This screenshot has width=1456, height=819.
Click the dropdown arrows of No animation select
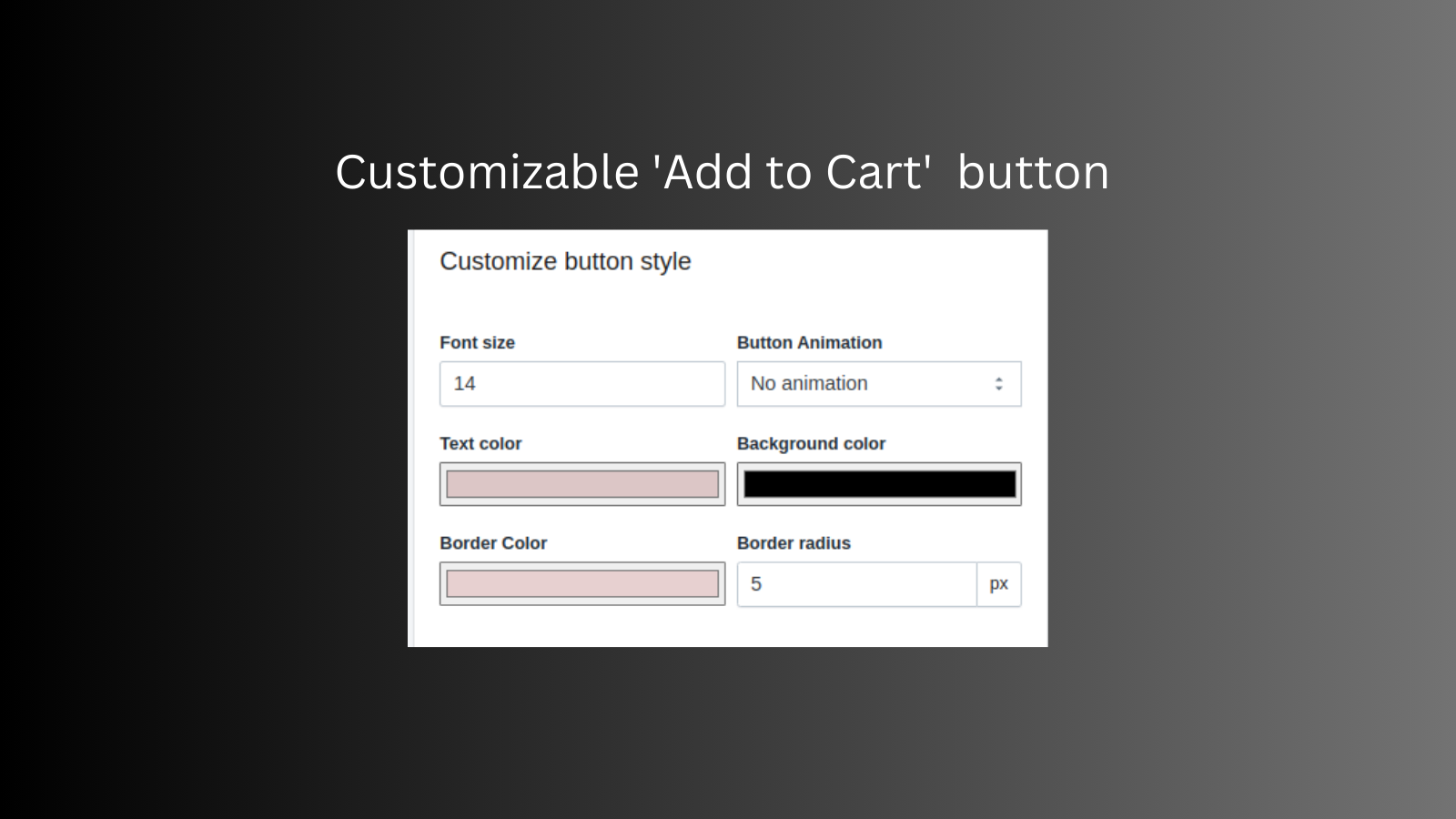point(998,384)
